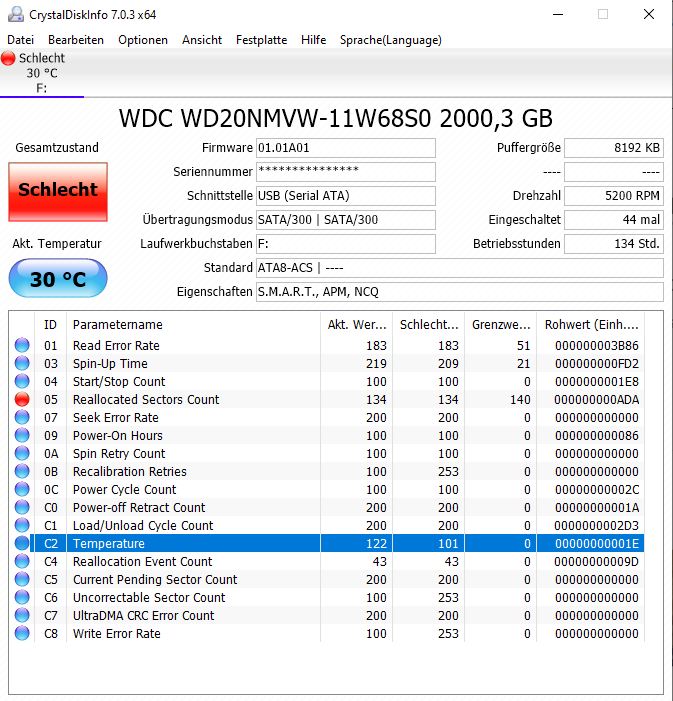673x701 pixels.
Task: Click the ID column header
Action: [51, 325]
